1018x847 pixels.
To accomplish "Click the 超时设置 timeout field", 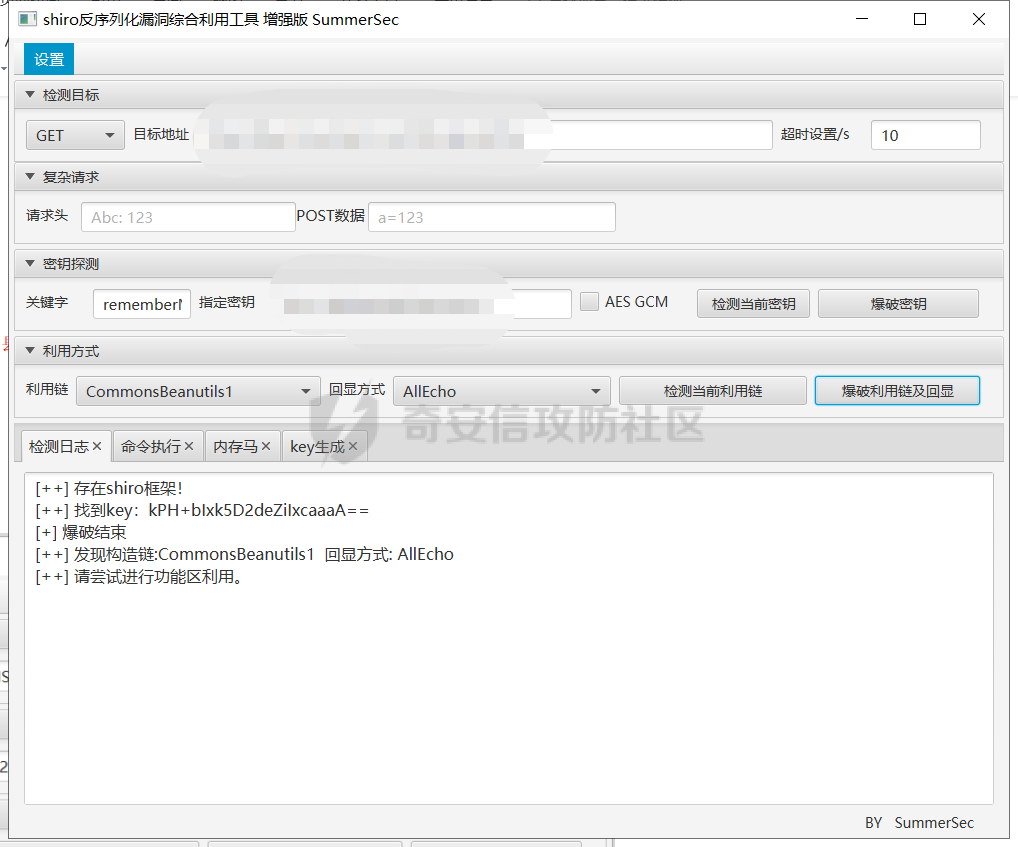I will 925,135.
